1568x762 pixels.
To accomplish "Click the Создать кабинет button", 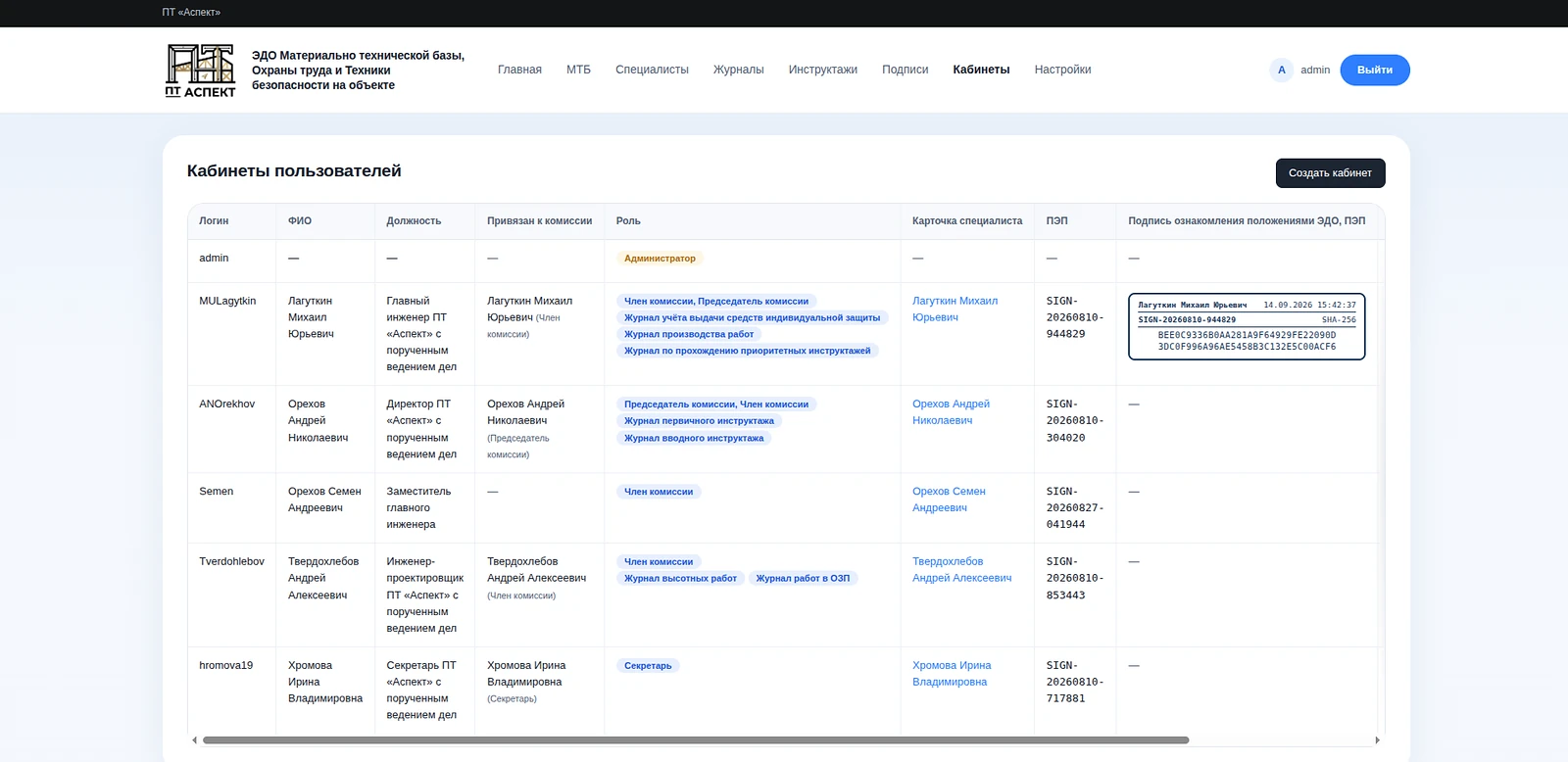I will pos(1330,172).
